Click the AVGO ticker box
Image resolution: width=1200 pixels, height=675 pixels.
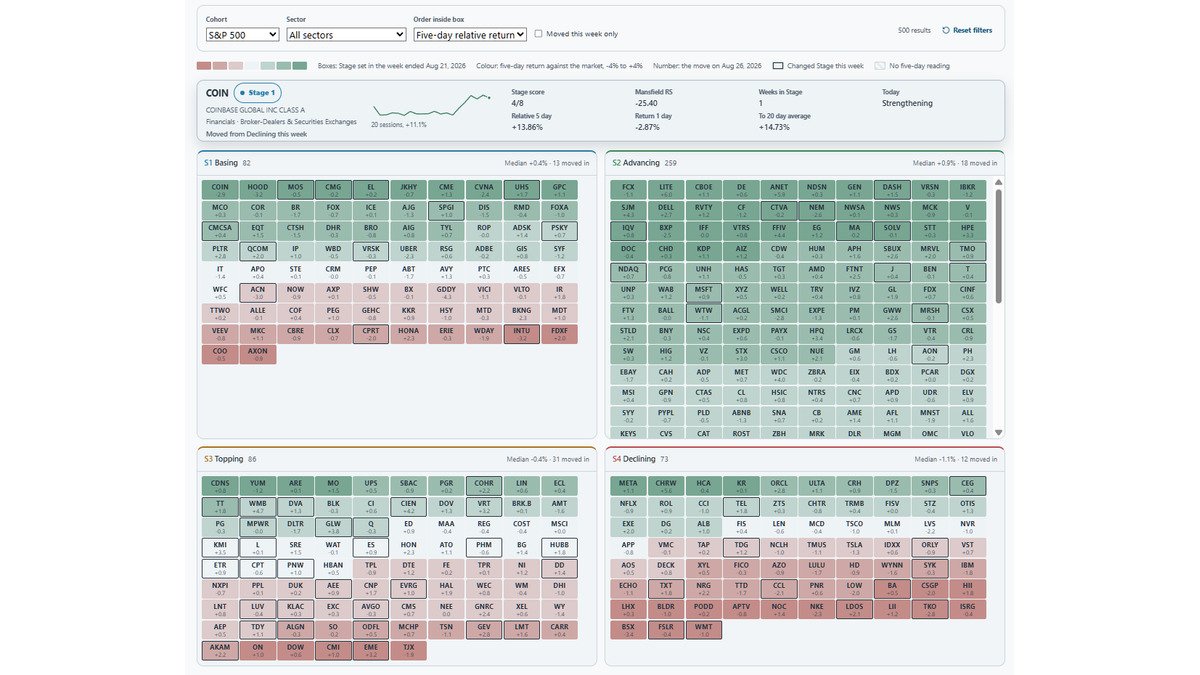(371, 609)
